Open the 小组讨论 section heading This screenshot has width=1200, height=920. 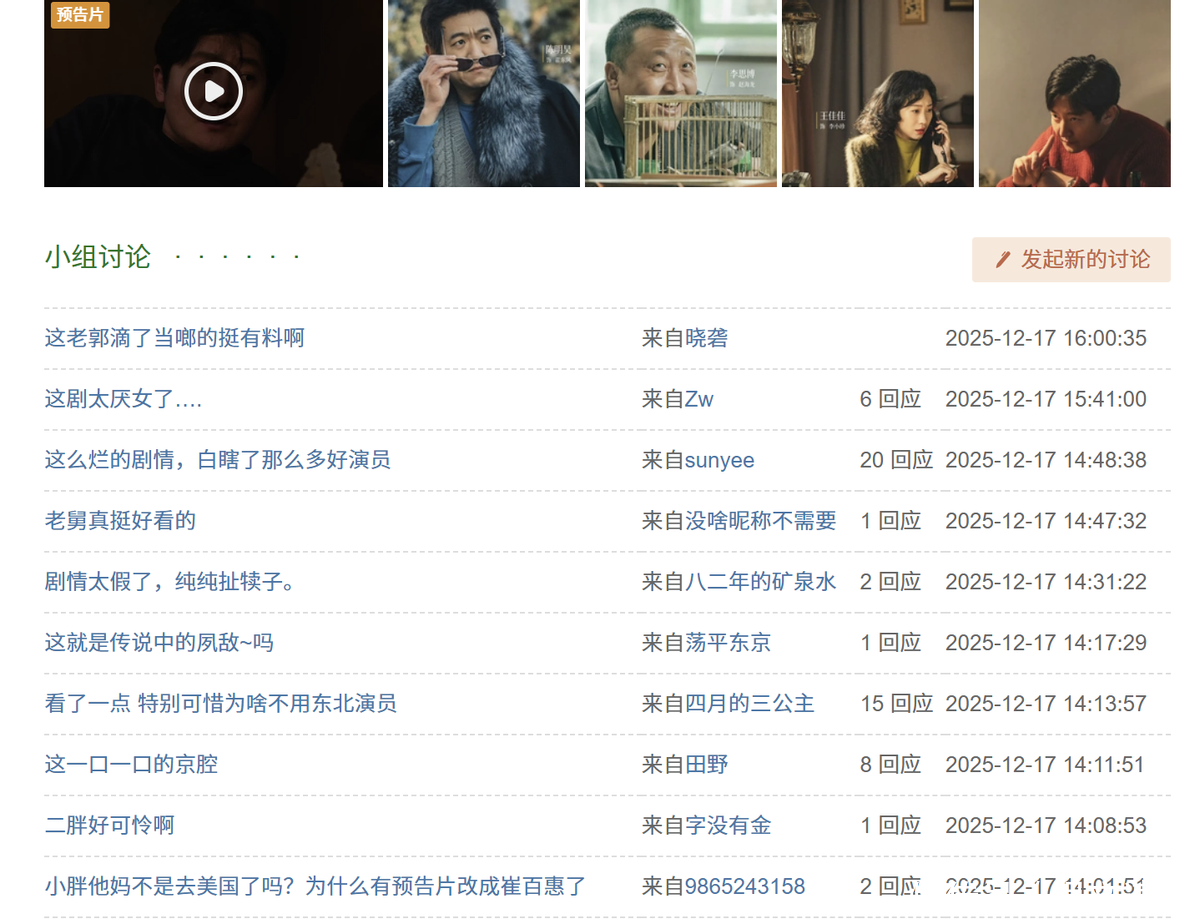97,257
